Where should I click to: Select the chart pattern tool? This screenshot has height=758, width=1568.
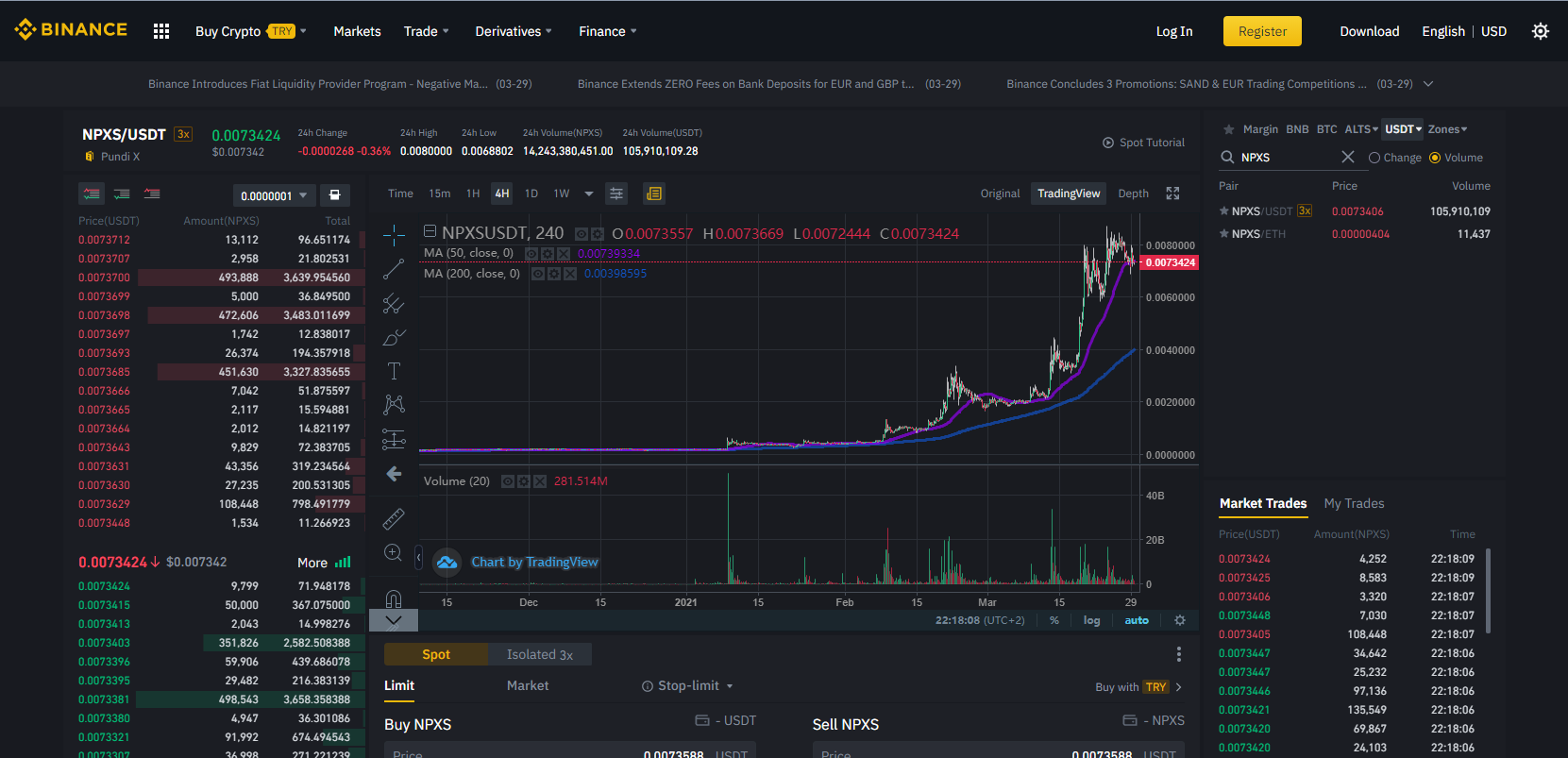tap(394, 405)
